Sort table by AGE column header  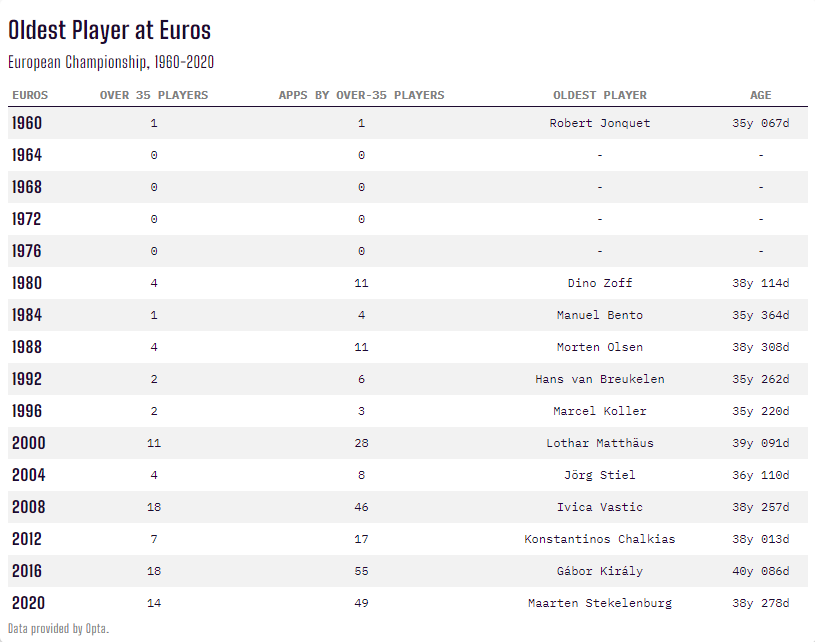pos(761,95)
